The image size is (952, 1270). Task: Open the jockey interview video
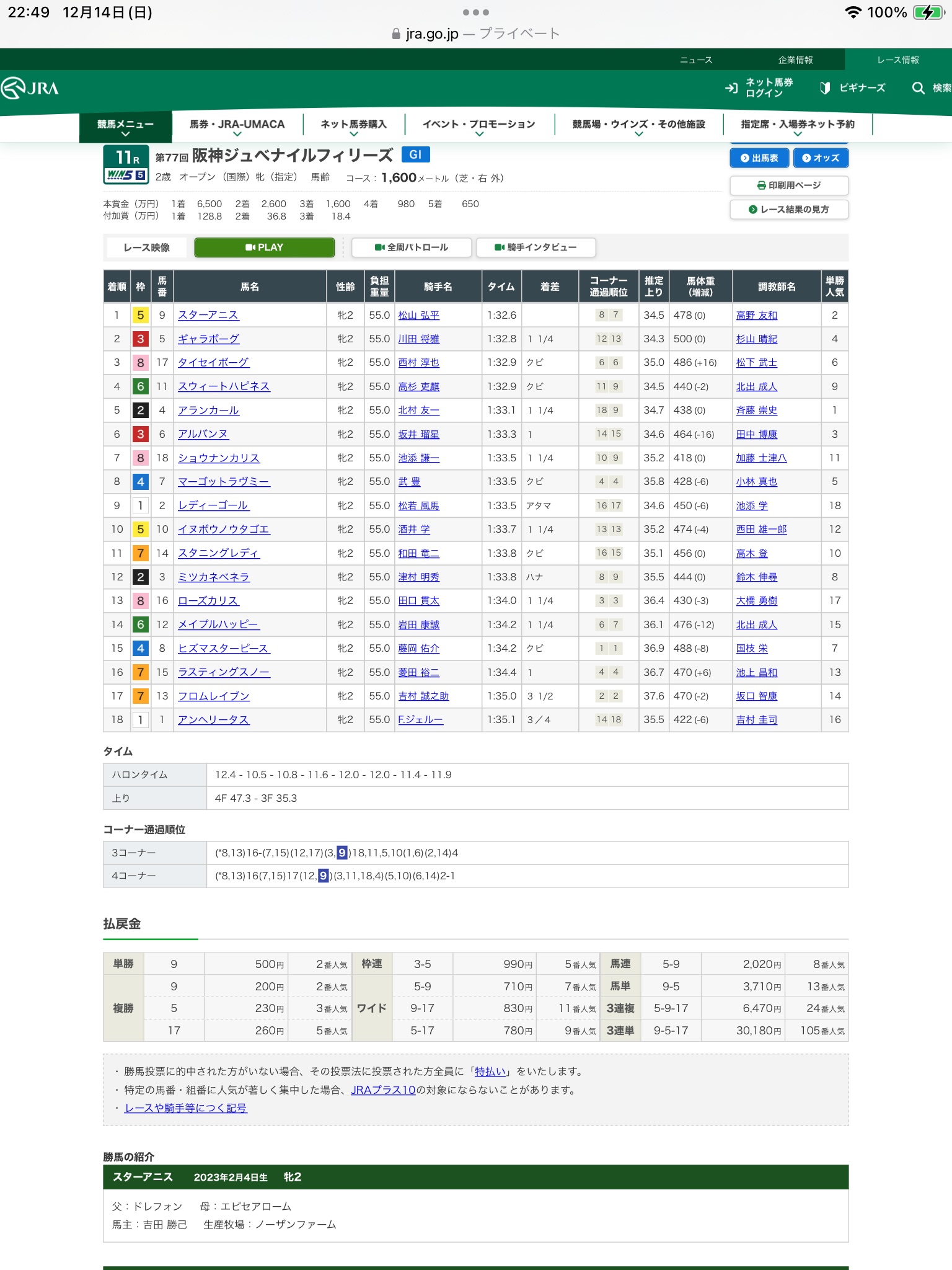click(535, 247)
